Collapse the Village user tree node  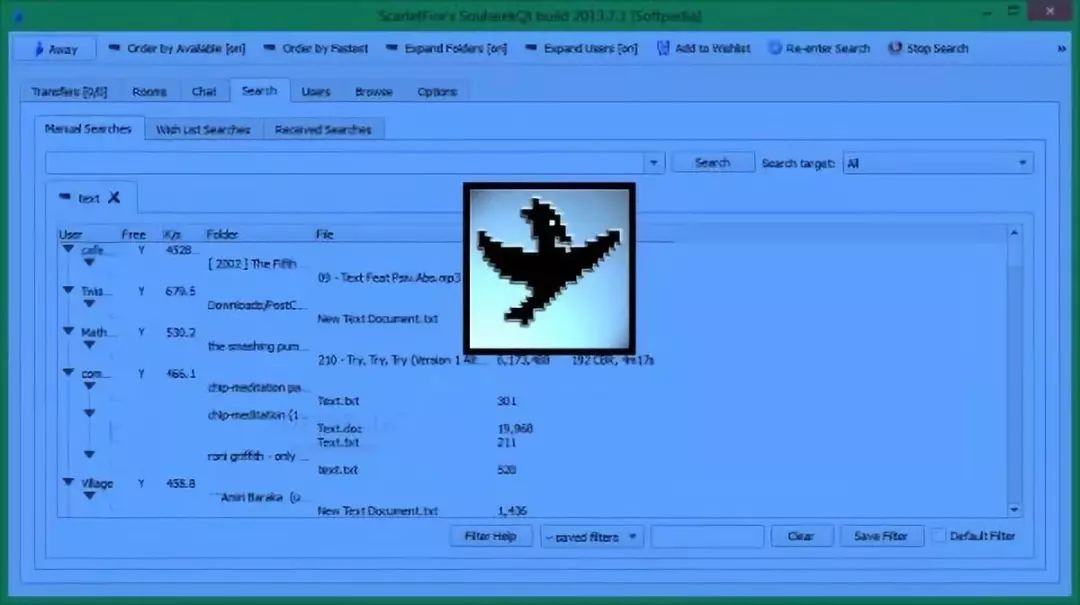pos(69,484)
